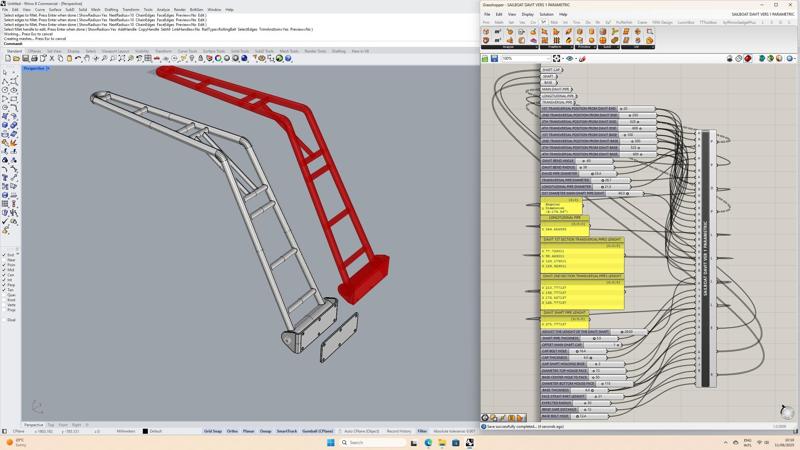Click SmartTrack in Rhino status bar

(x=287, y=431)
